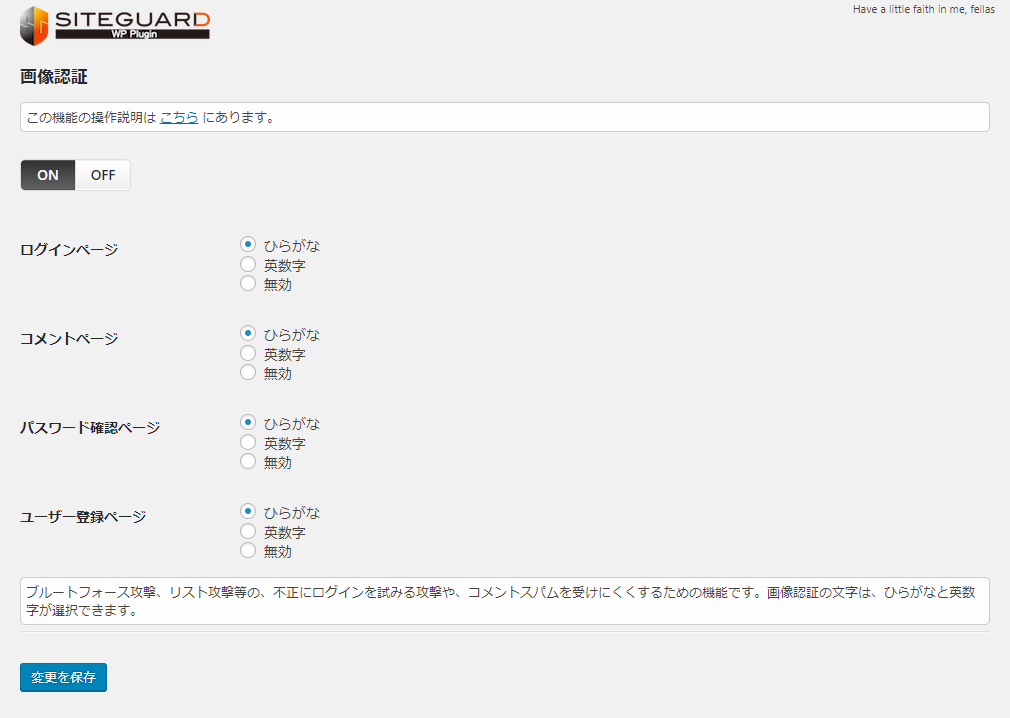Switch image authentication to ON

(x=48, y=175)
